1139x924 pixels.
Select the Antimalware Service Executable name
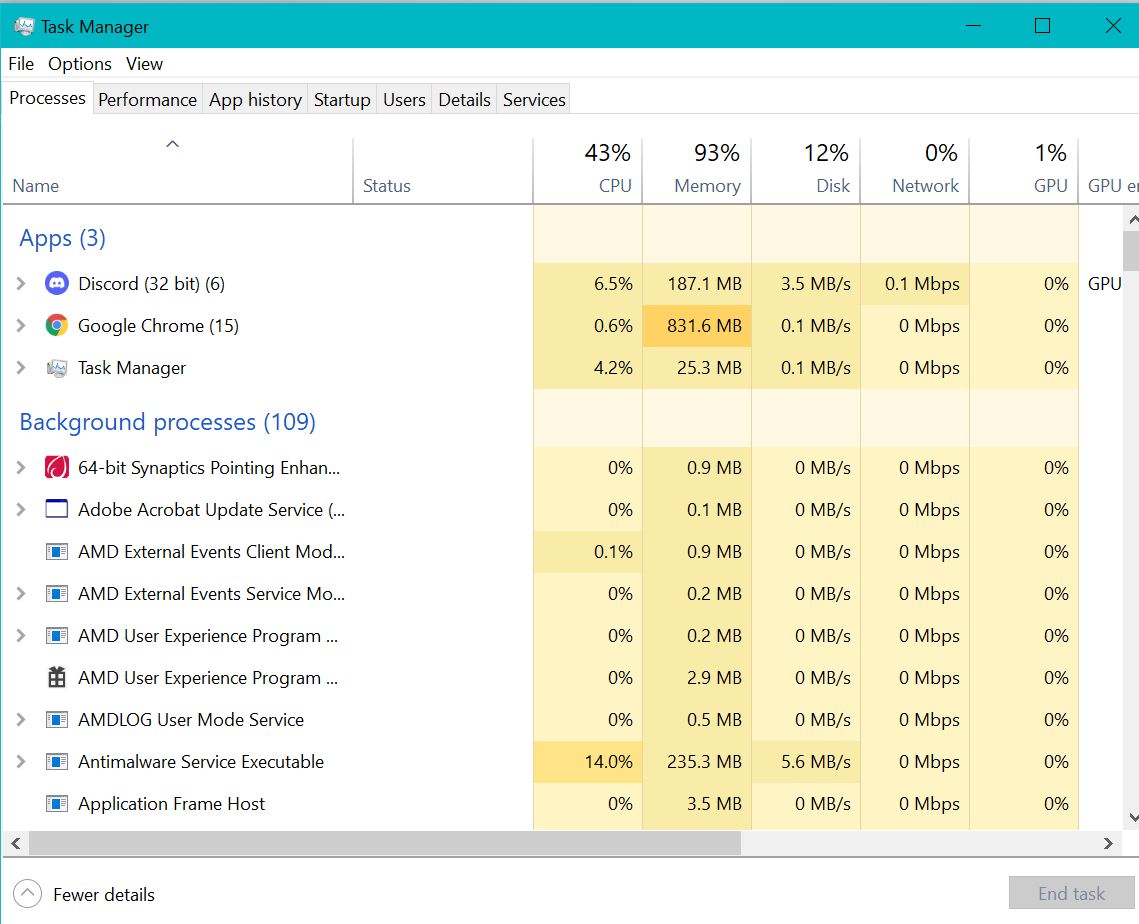click(200, 761)
